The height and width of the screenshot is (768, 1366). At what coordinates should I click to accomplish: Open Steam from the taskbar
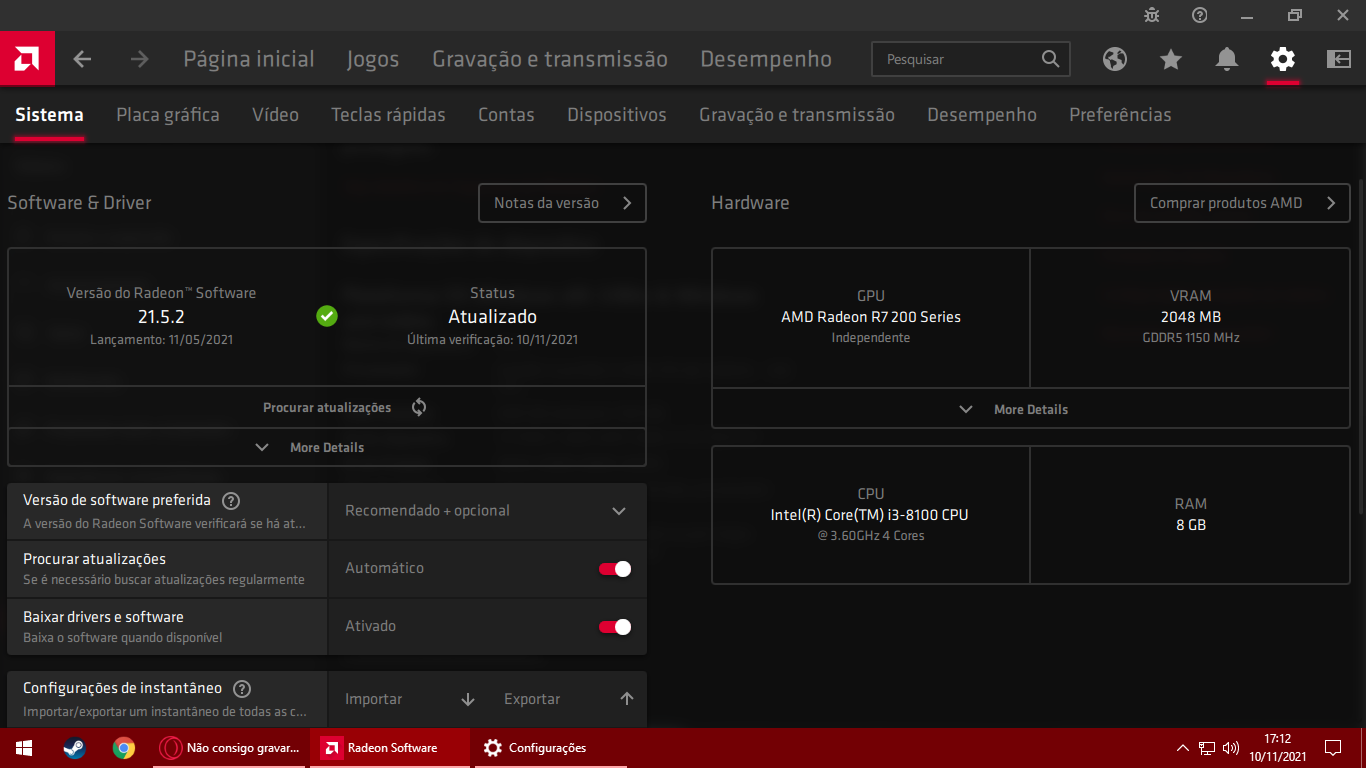coord(74,748)
